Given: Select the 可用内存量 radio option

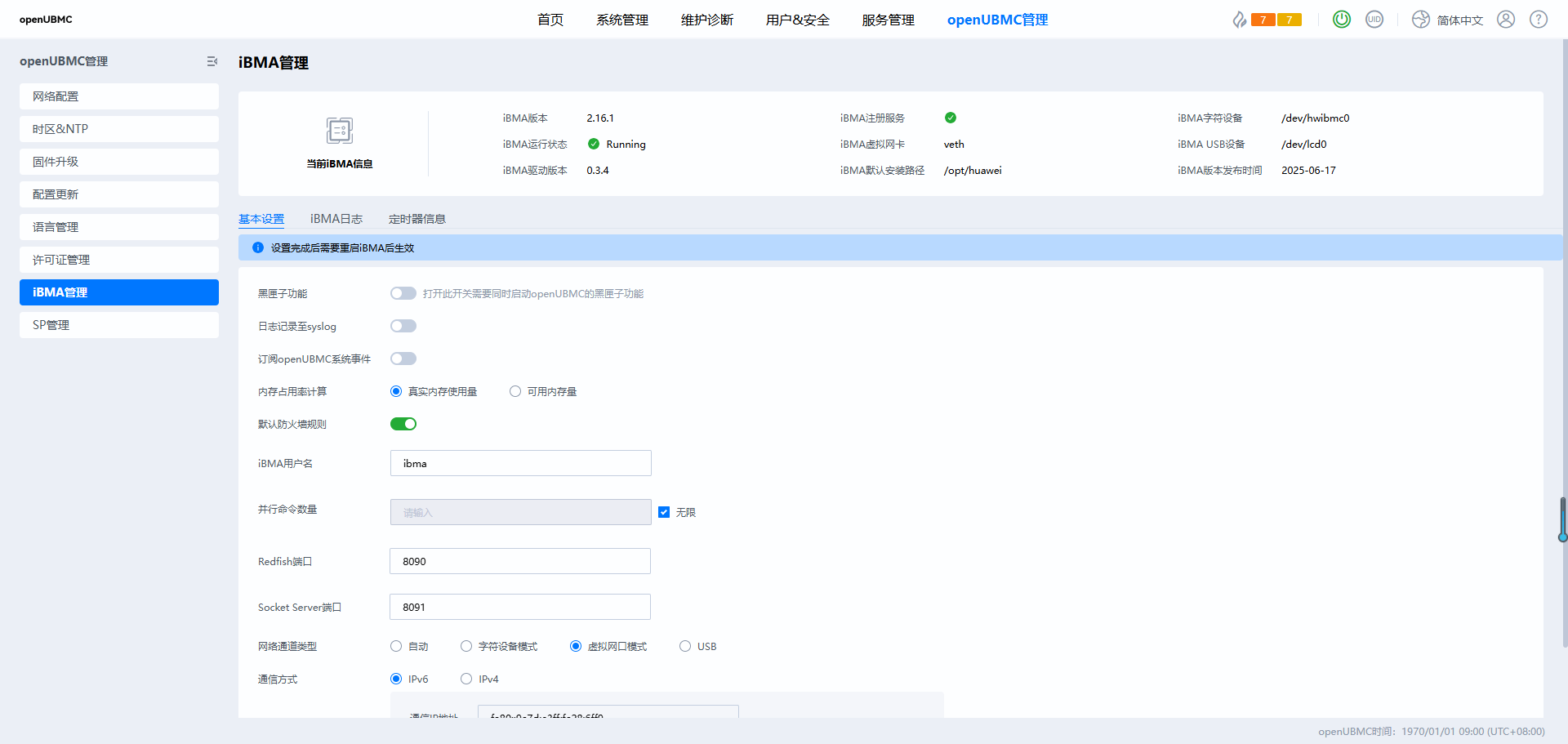Looking at the screenshot, I should (515, 391).
